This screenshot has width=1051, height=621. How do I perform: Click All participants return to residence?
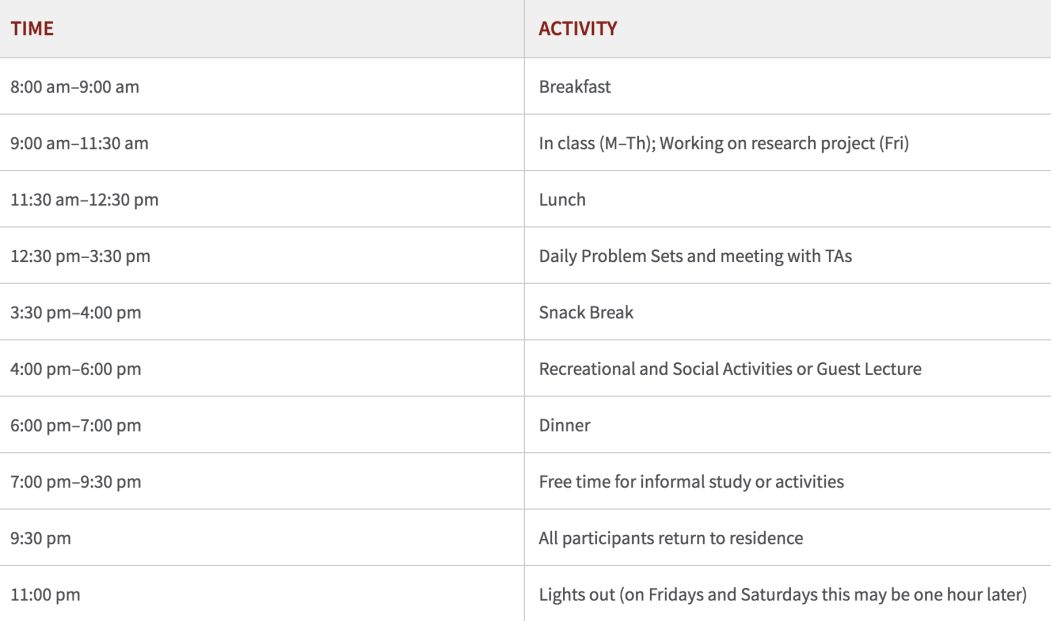[671, 539]
